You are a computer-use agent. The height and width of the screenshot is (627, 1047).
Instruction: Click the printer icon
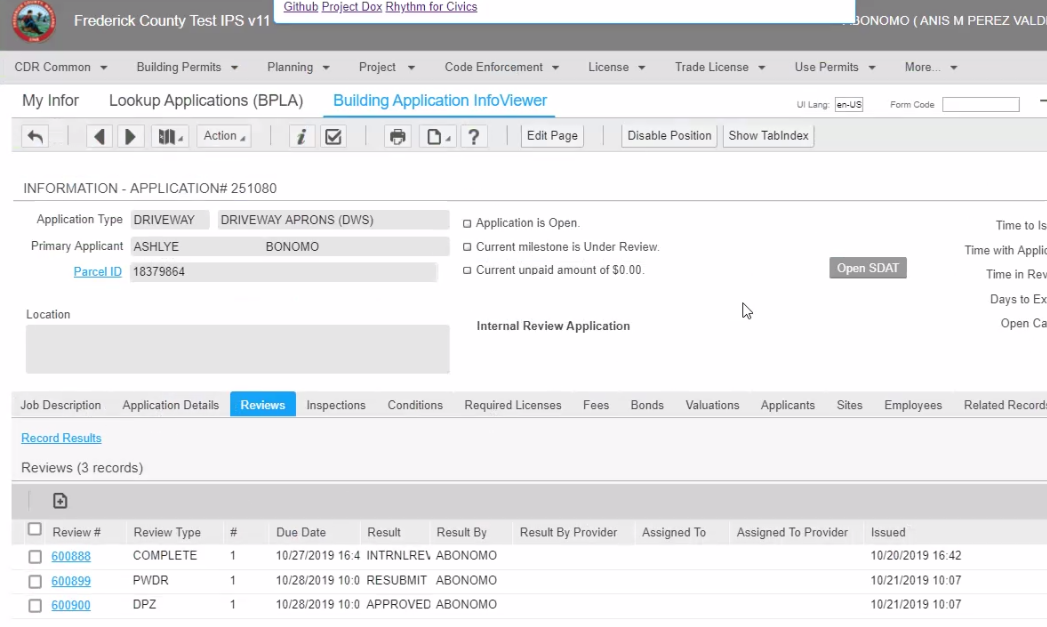tap(398, 136)
